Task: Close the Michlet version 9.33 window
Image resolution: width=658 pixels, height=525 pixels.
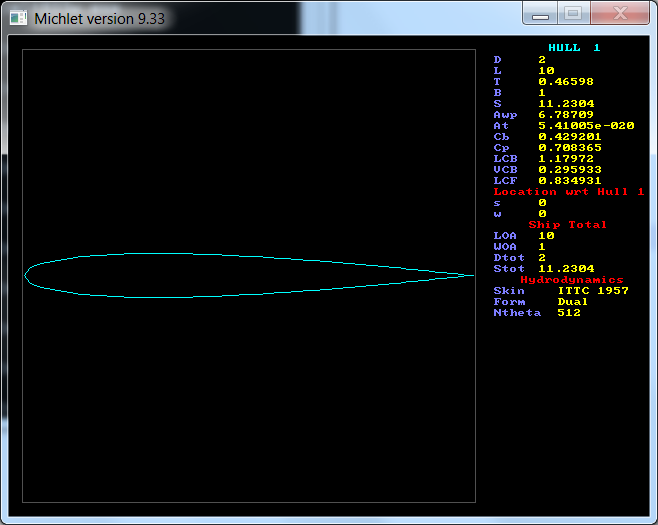Action: click(x=620, y=14)
